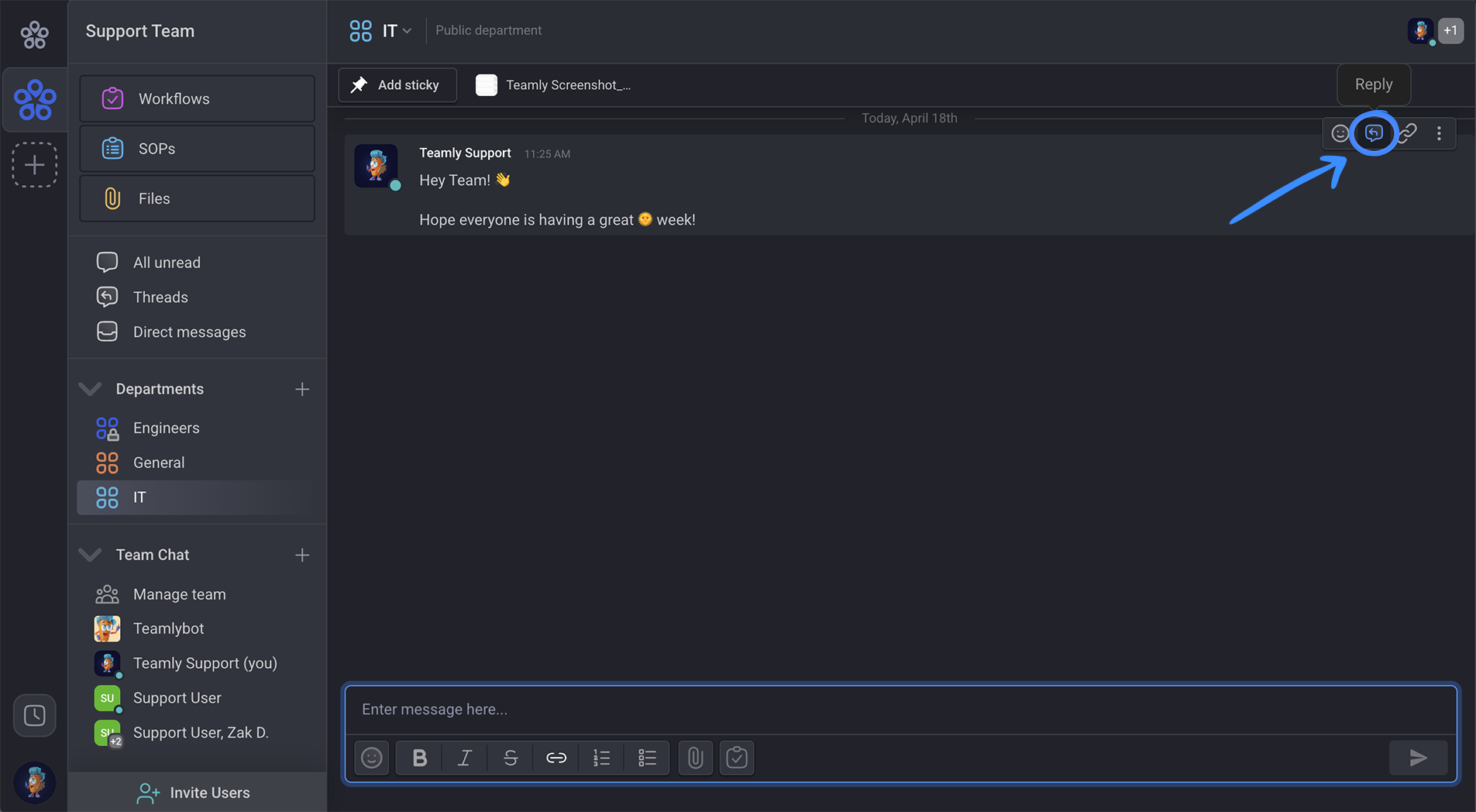Click Teamly Support avatar on message
This screenshot has width=1476, height=812.
coord(377,165)
